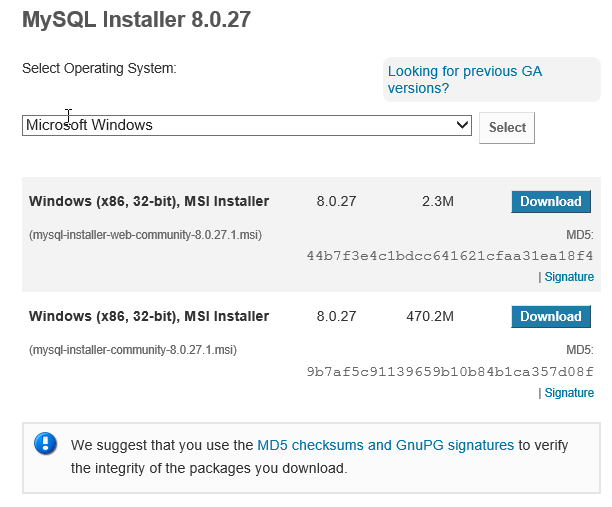Click MD5 hash starting with 9b7af5c9
This screenshot has height=507, width=612.
click(450, 372)
